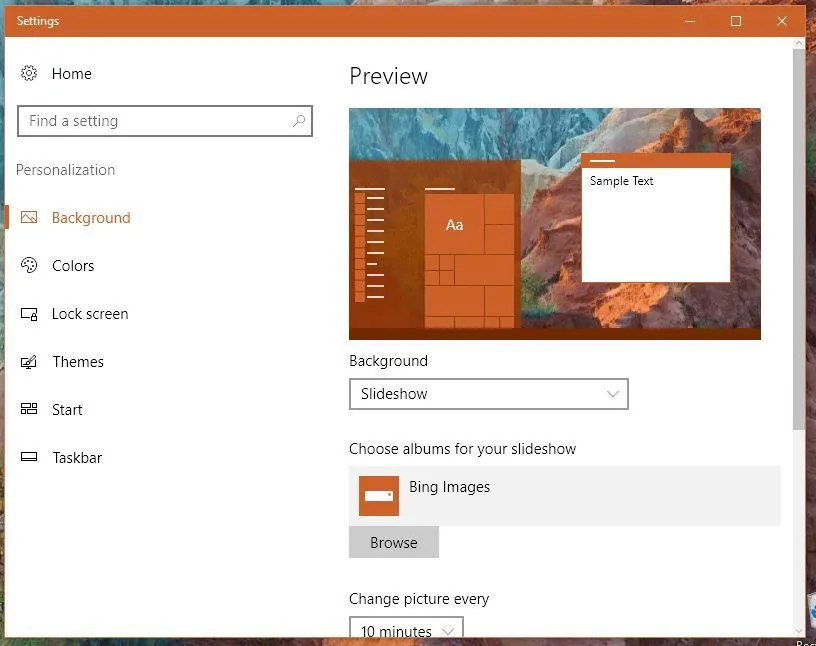Maximize the Settings window

coord(736,21)
